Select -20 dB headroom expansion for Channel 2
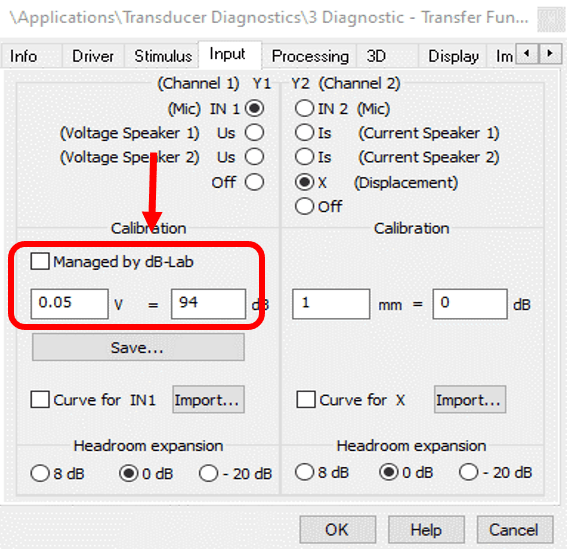 (468, 472)
